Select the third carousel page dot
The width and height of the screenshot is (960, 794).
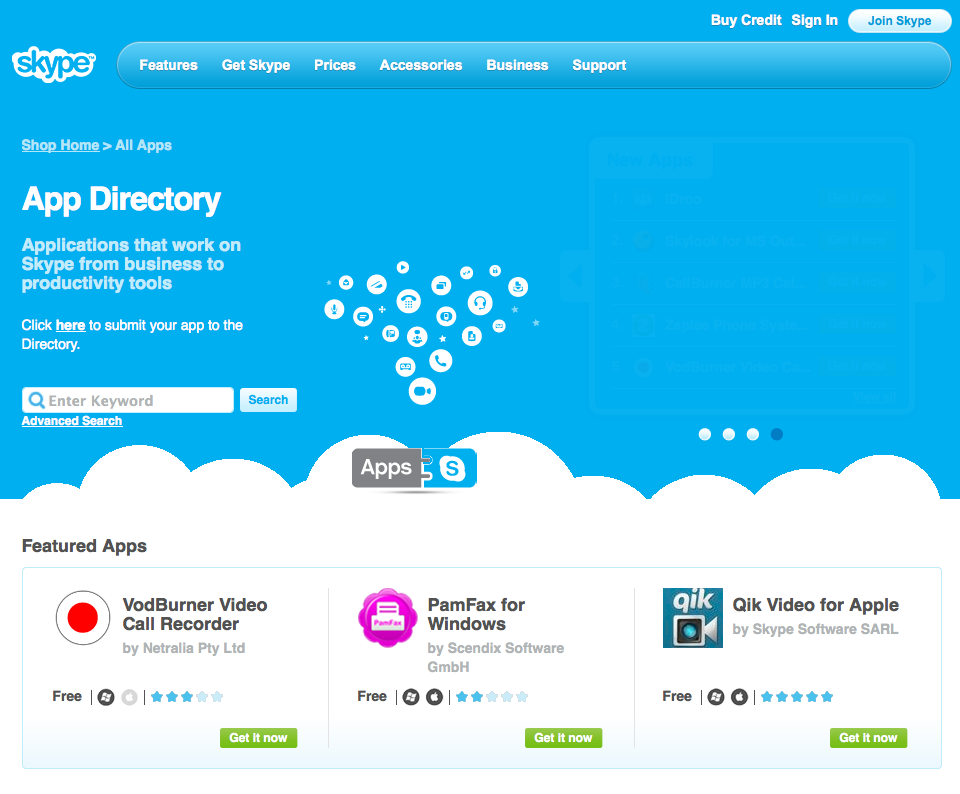(752, 434)
